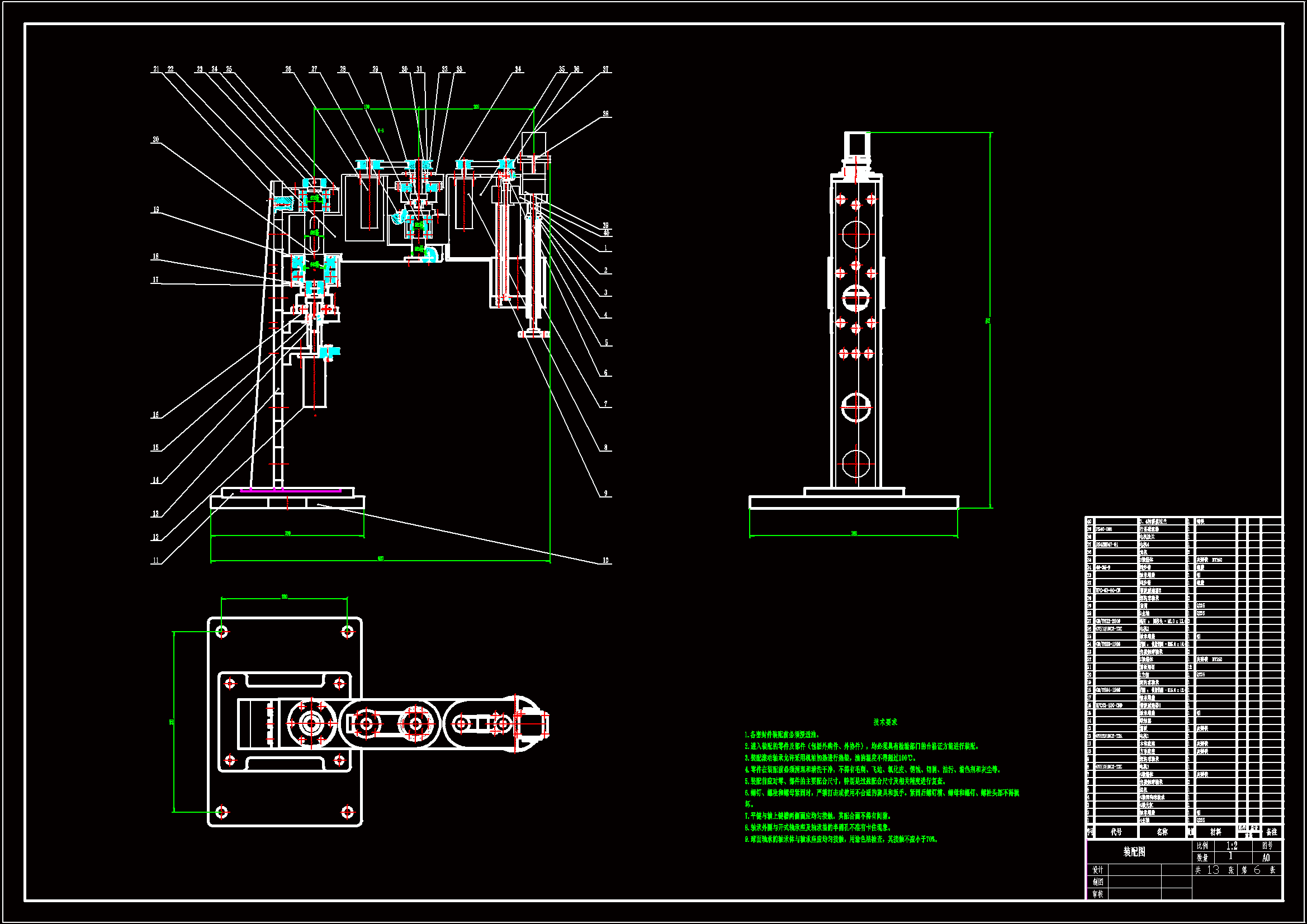Click the 技术要求 heading text
Viewport: 1307px width, 924px height.
click(885, 722)
